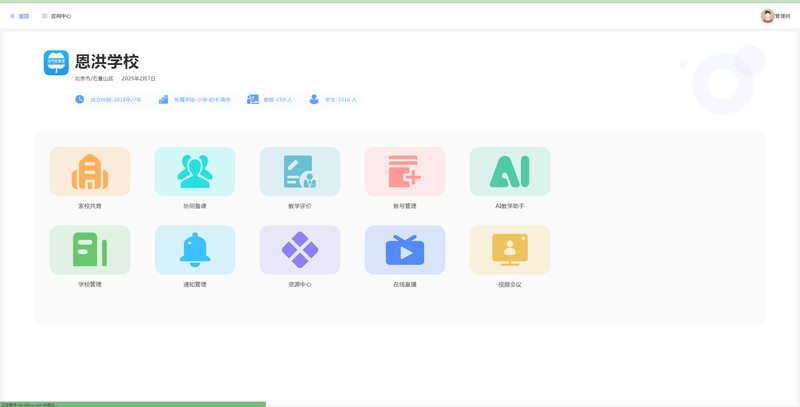Open the 协同备课 app icon

tap(195, 171)
